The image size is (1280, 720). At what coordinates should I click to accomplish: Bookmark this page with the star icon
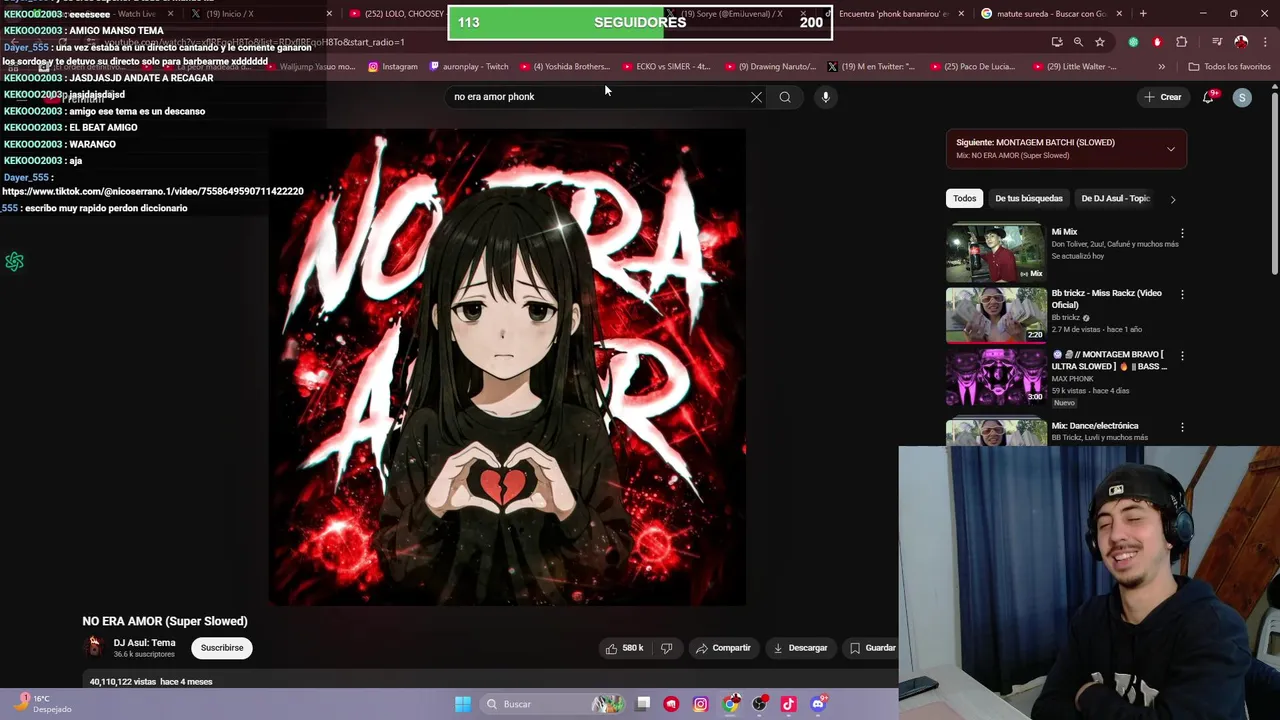click(1099, 42)
